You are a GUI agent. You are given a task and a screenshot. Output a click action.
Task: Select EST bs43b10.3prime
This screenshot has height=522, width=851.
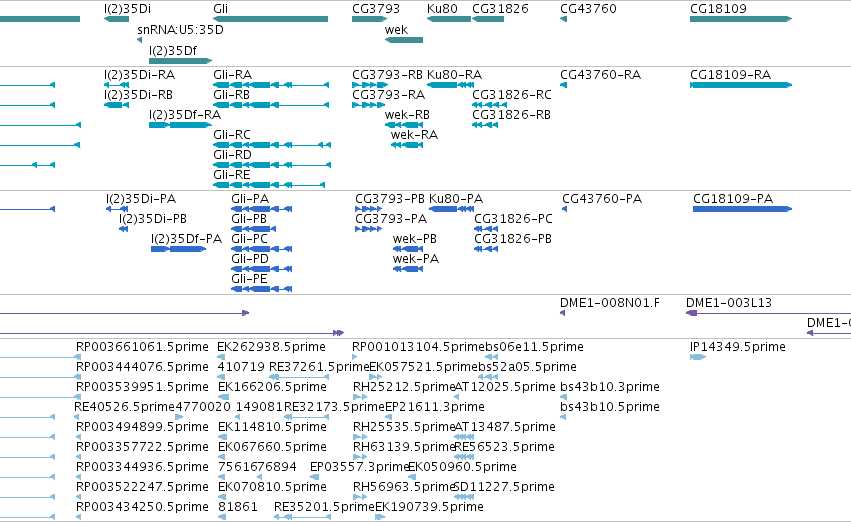pyautogui.click(x=610, y=387)
